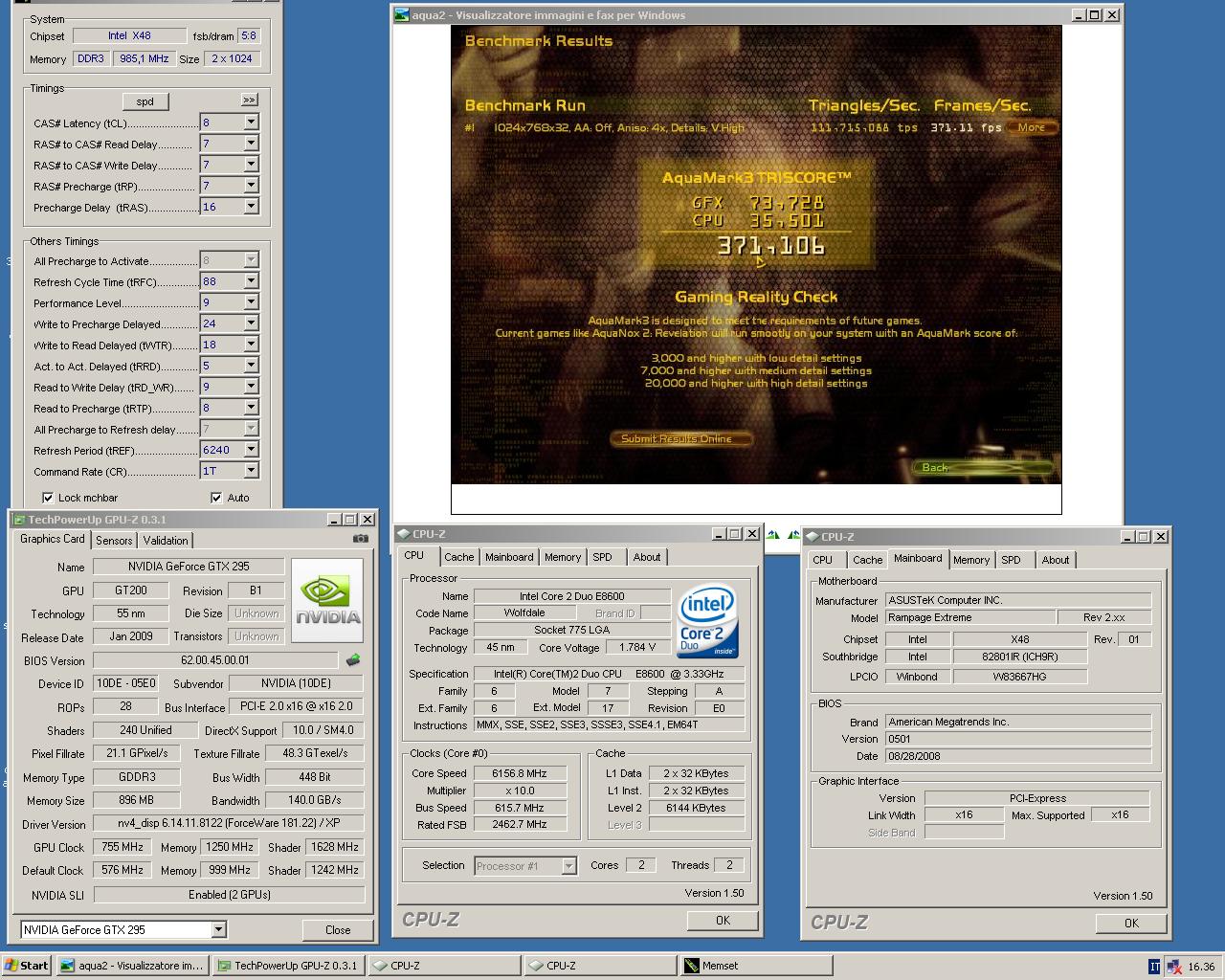This screenshot has width=1225, height=980.
Task: Open the About tab in the CPU-Z Mainboard window
Action: [x=1055, y=560]
